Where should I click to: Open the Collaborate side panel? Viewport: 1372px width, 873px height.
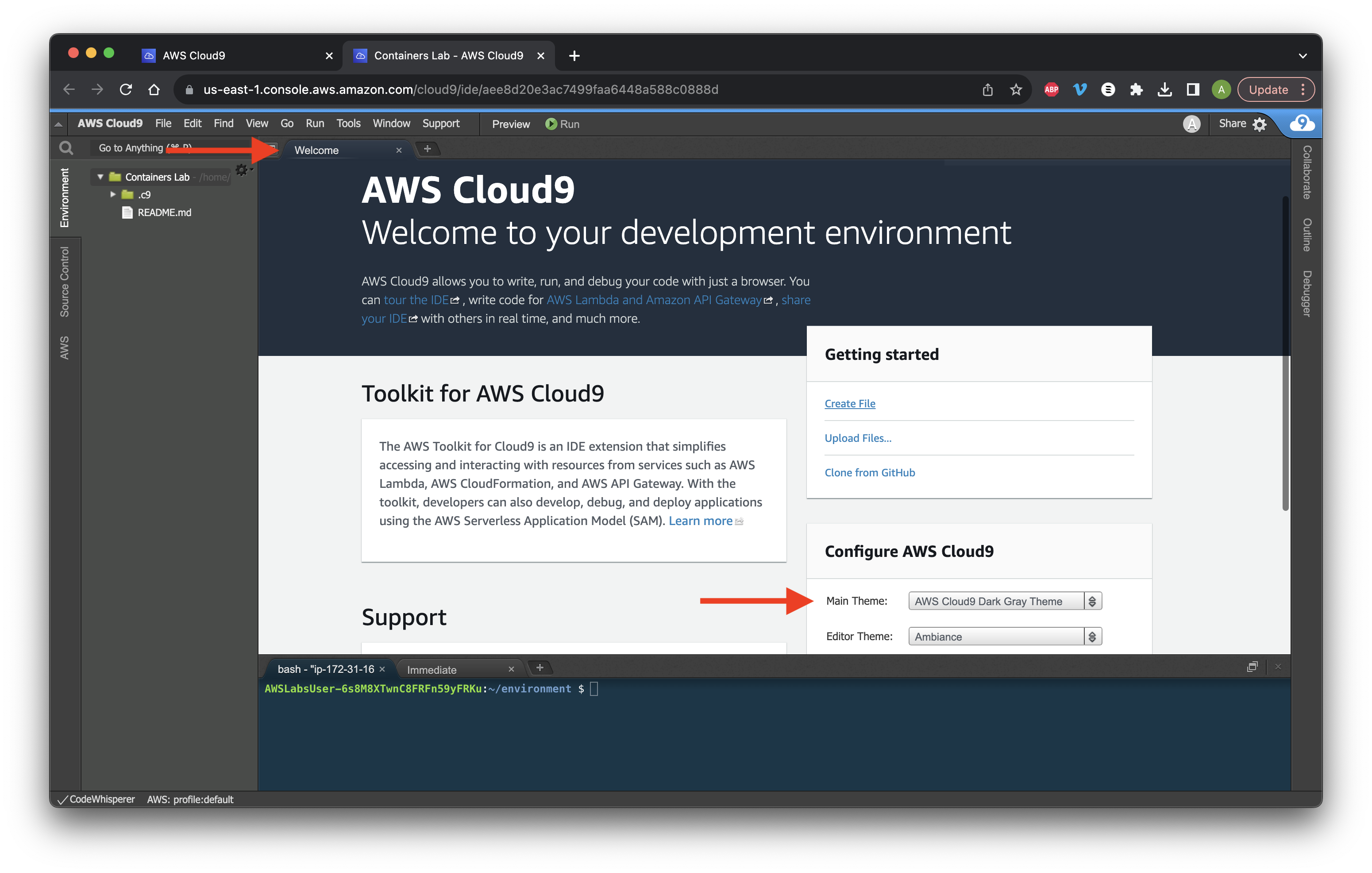(x=1306, y=172)
